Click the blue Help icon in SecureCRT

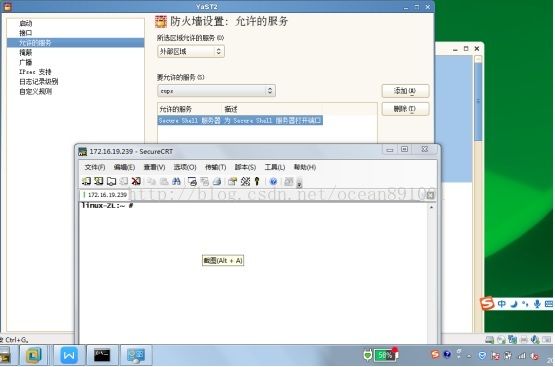pos(273,182)
